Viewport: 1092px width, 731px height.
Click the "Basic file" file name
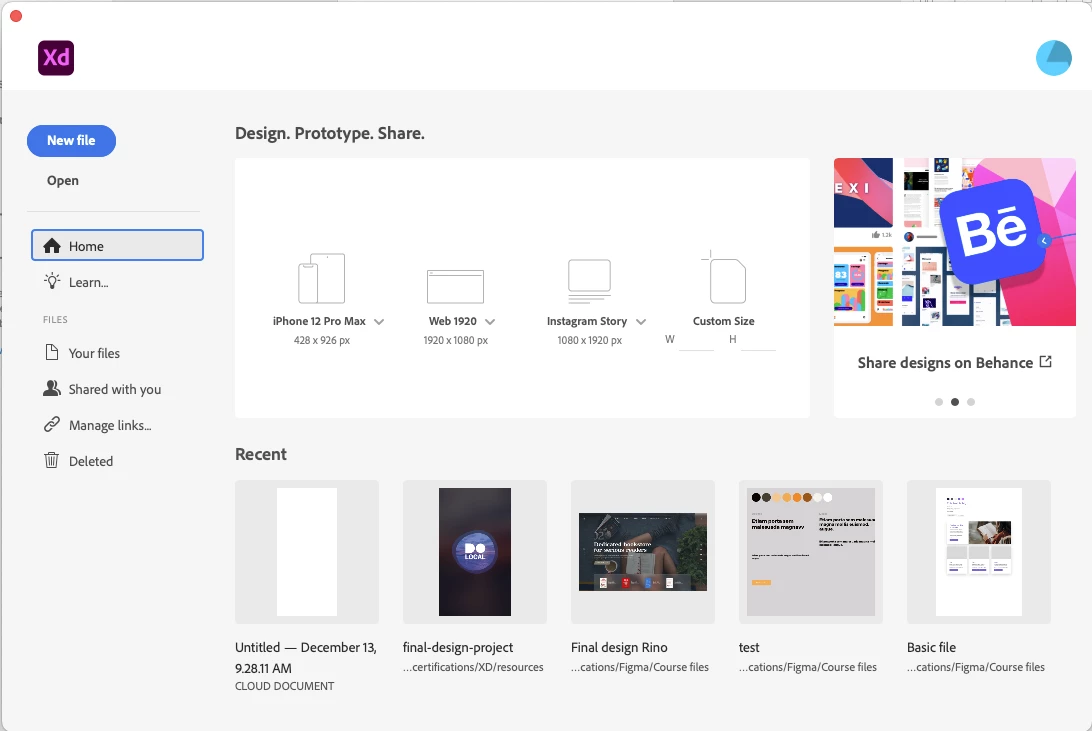coord(931,647)
